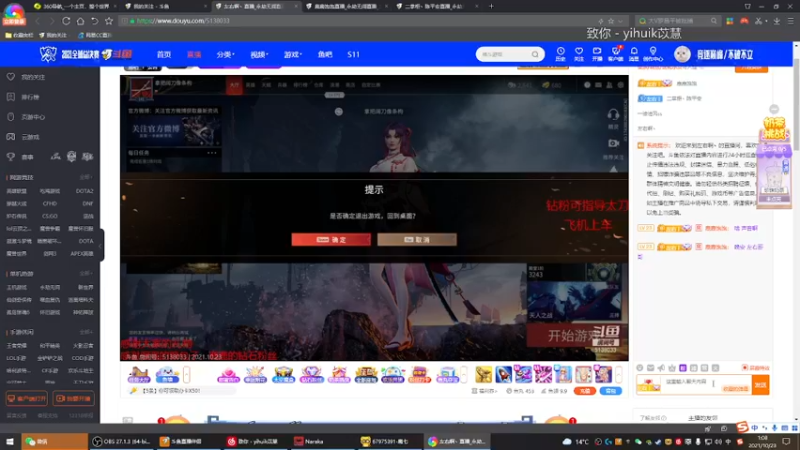Confirm exit with the red 确定 button

pyautogui.click(x=331, y=239)
